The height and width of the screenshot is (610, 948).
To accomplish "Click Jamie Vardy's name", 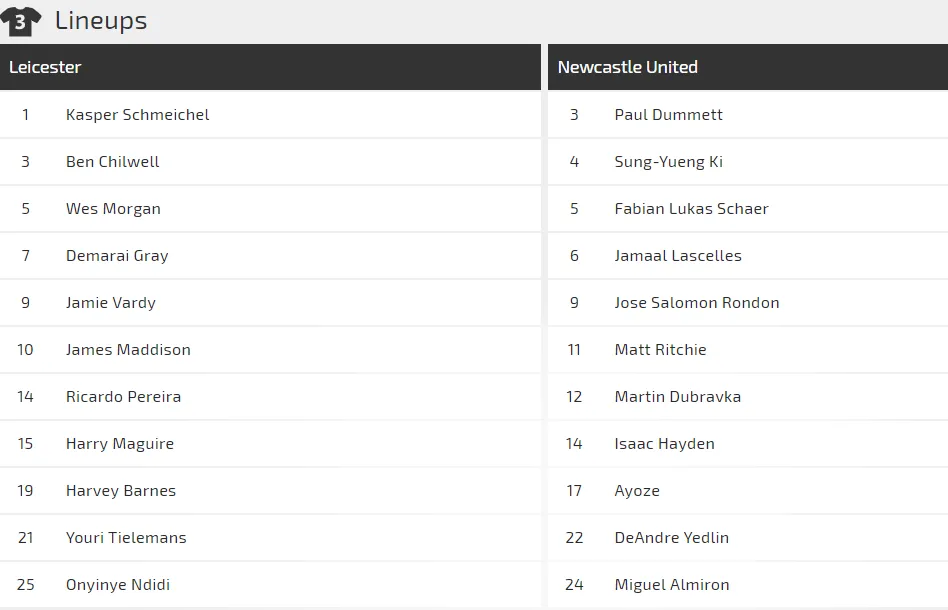I will pyautogui.click(x=110, y=303).
